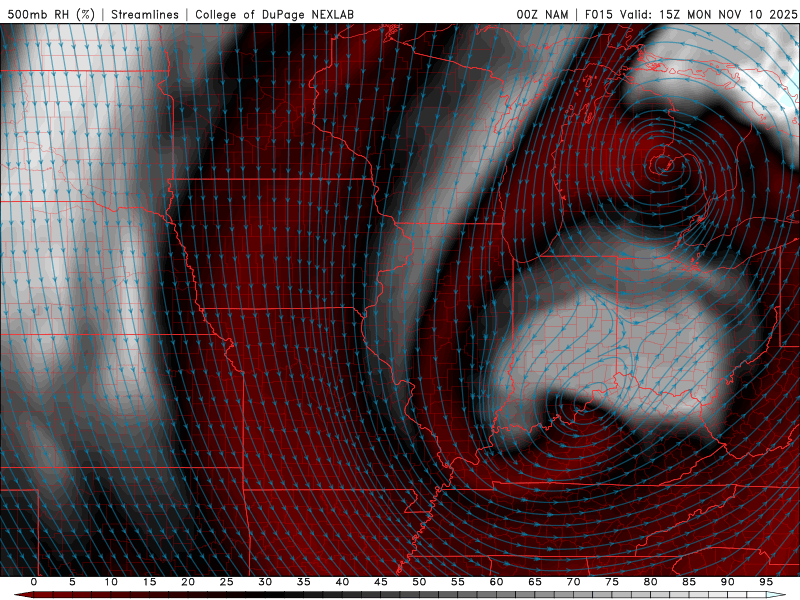Viewport: 800px width, 600px height.
Task: Click colorbar label '50'
Action: [419, 582]
